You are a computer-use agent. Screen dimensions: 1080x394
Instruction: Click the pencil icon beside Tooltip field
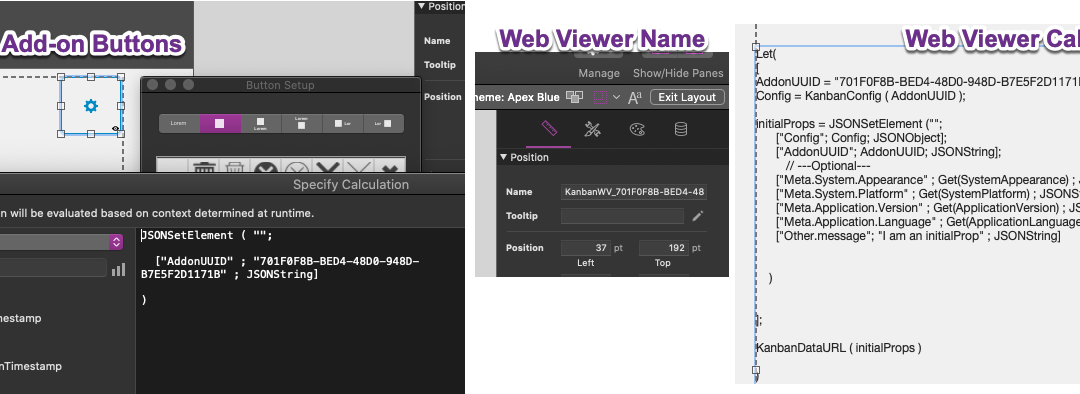(x=698, y=216)
